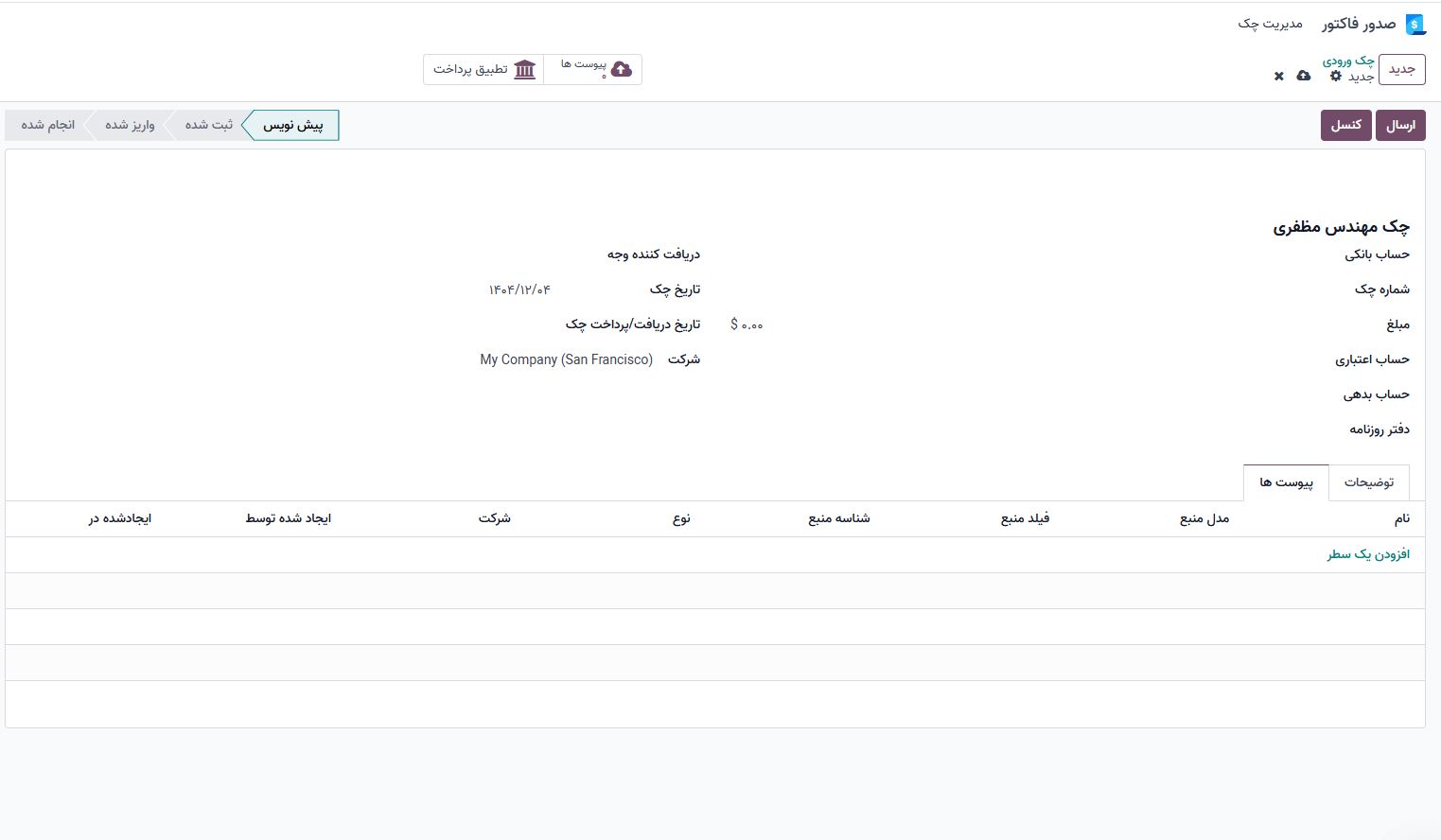1441x840 pixels.
Task: Follow the چک ورودی breadcrumb link
Action: click(x=1348, y=61)
